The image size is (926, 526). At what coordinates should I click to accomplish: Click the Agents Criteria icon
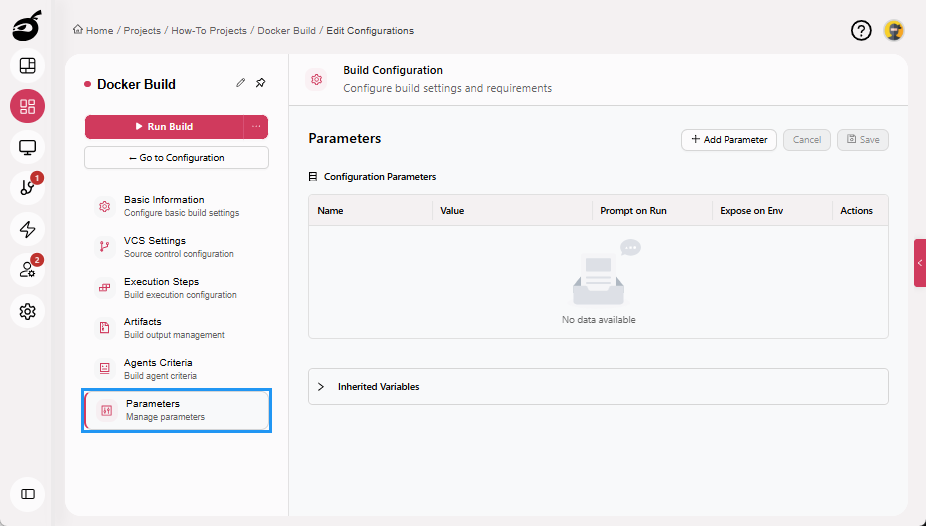pyautogui.click(x=105, y=368)
